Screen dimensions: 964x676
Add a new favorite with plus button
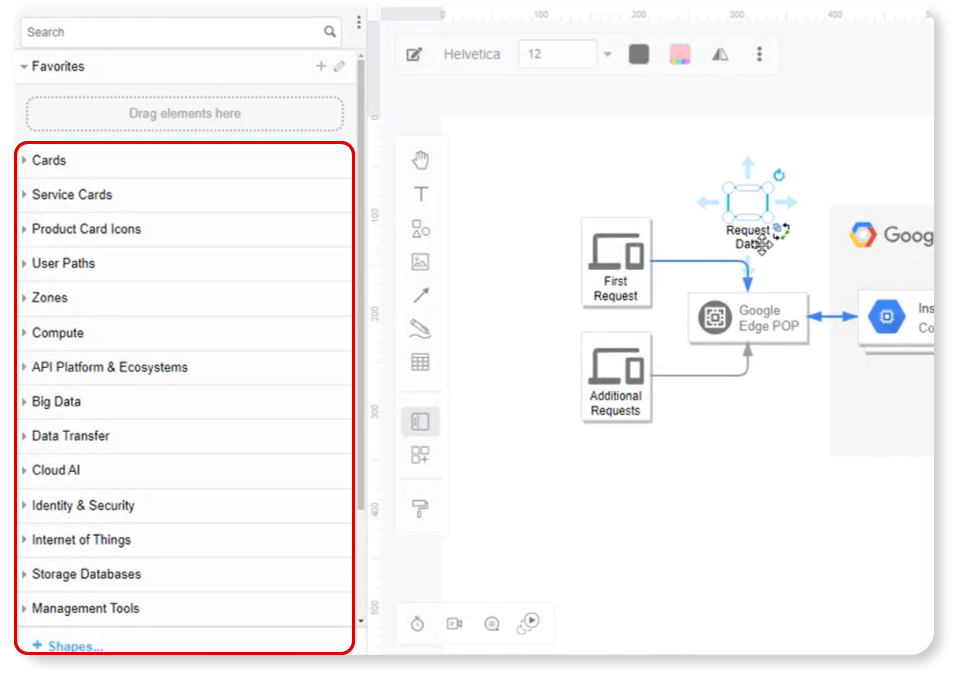click(320, 66)
